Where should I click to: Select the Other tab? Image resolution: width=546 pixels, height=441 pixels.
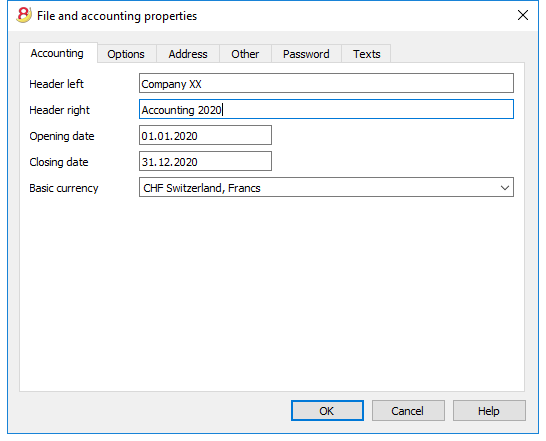point(245,54)
